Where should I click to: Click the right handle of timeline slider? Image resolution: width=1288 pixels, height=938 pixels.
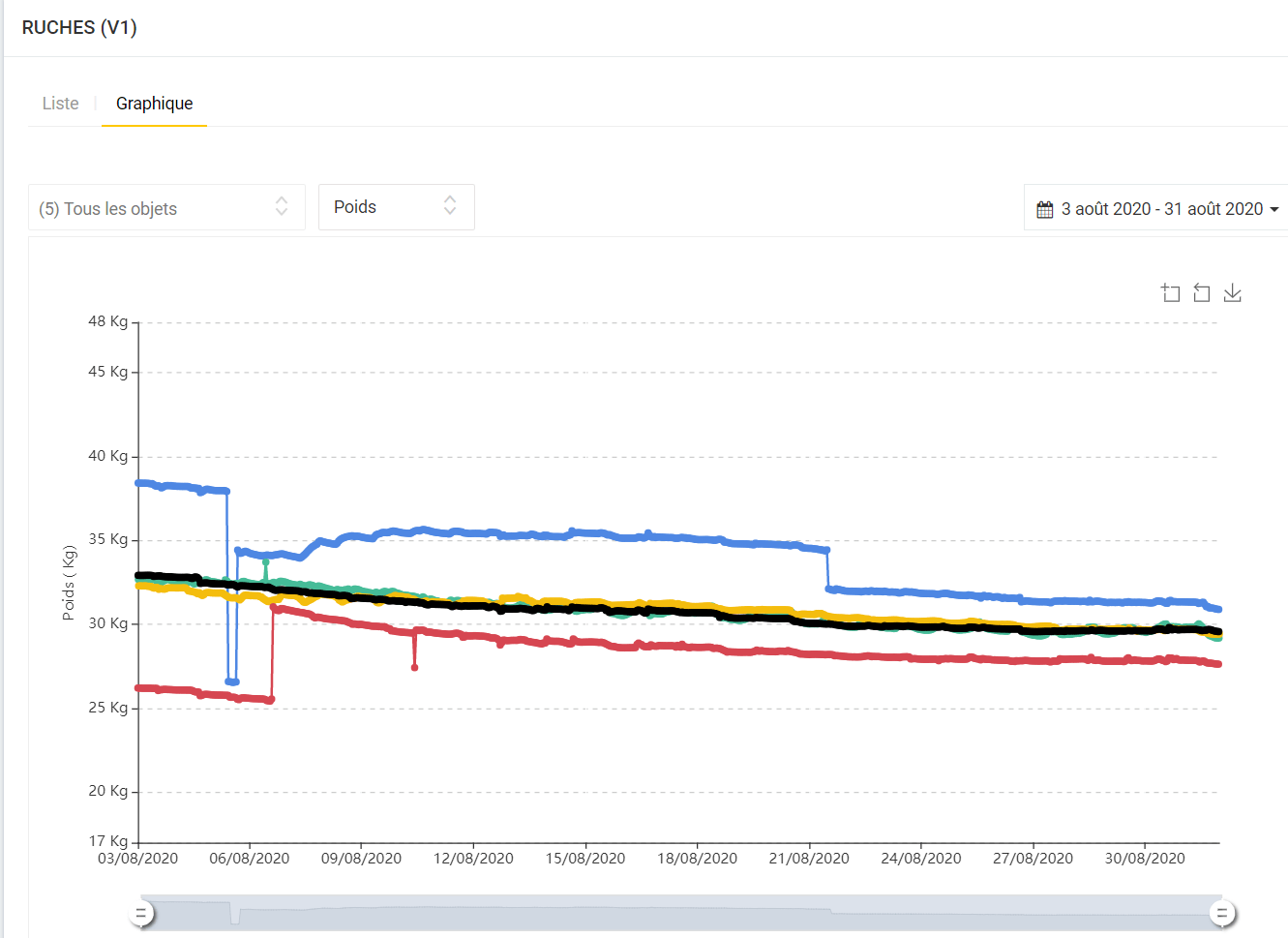(1223, 913)
